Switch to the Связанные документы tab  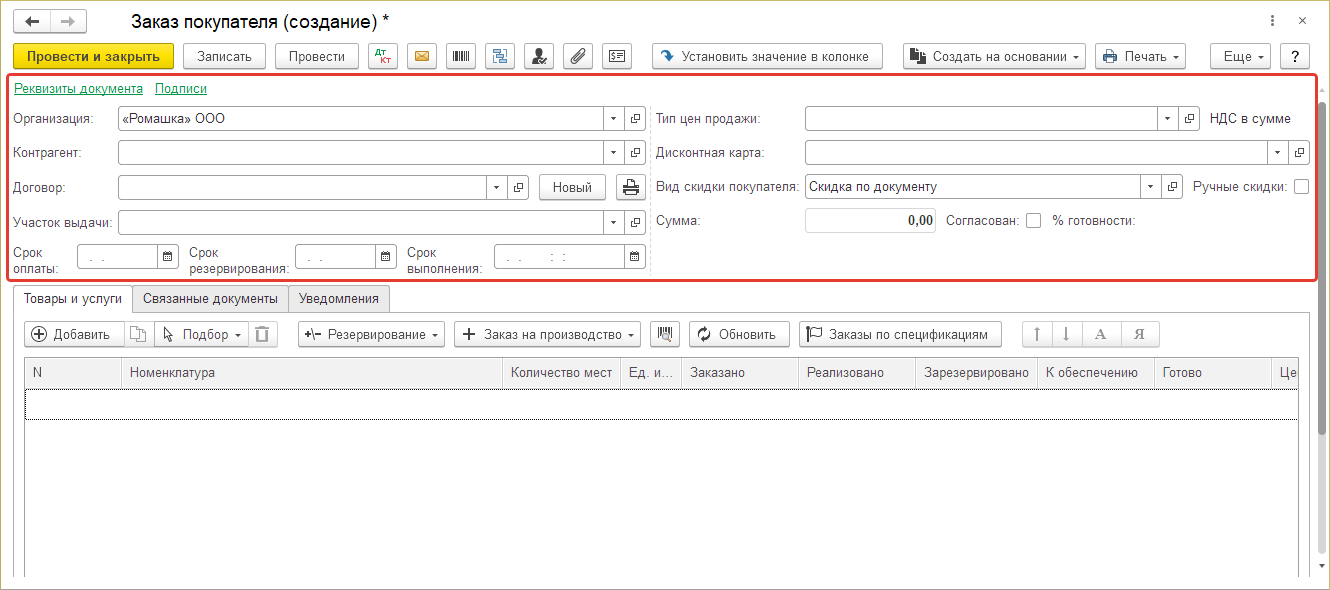(x=210, y=299)
